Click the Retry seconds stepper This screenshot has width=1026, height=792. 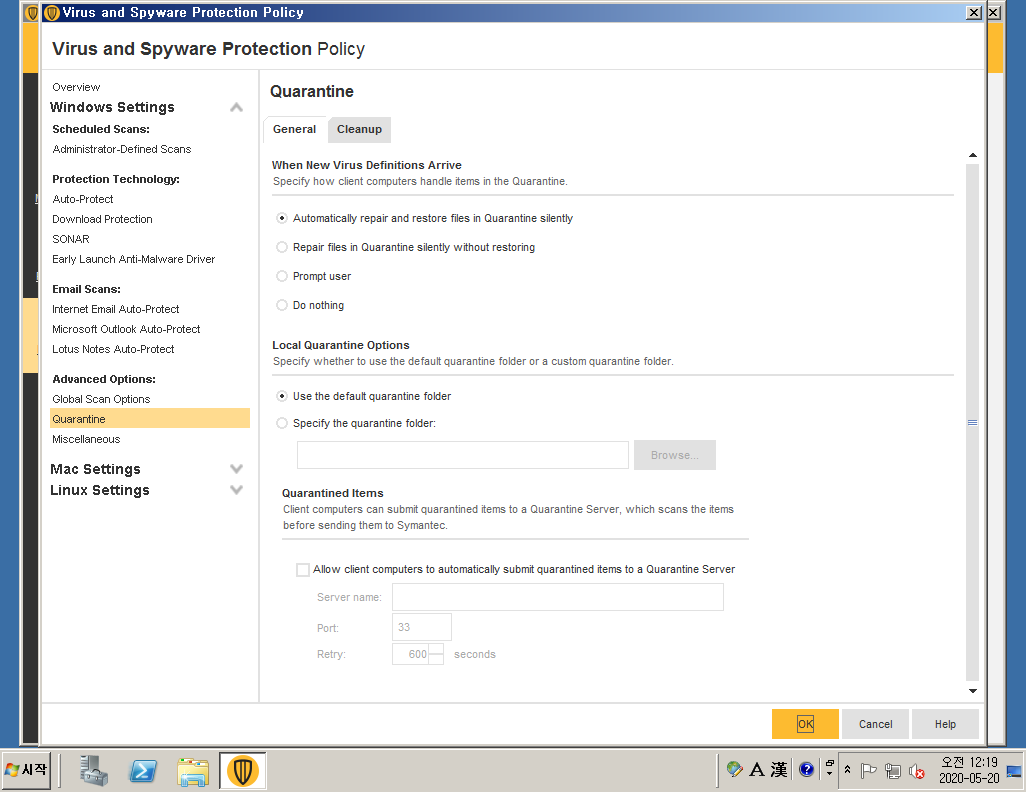436,654
